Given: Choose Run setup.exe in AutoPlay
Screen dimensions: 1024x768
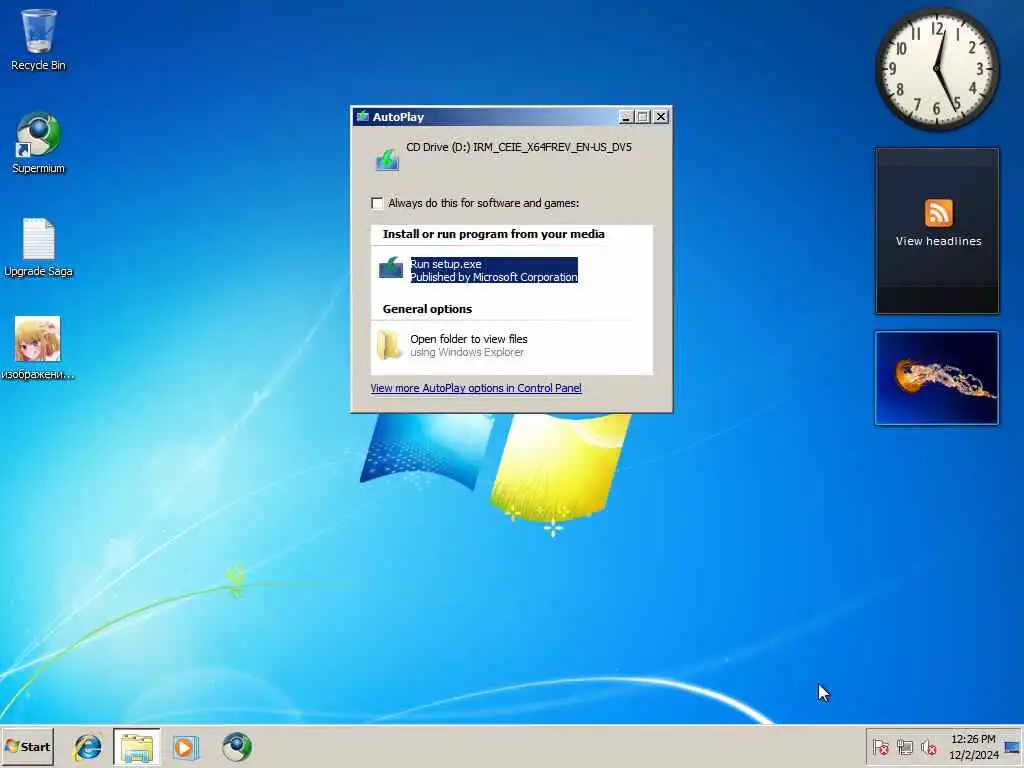Looking at the screenshot, I should point(494,270).
